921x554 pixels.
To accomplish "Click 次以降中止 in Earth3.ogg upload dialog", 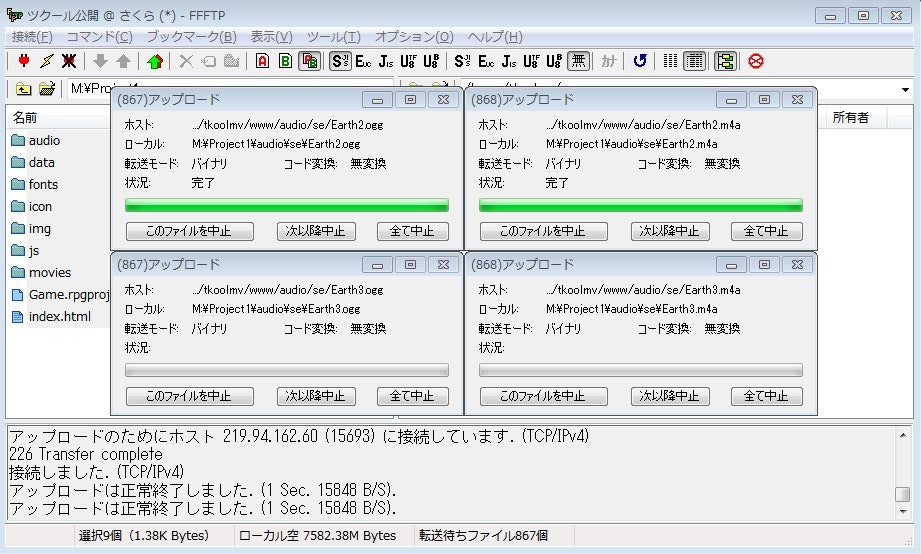I will tap(316, 396).
